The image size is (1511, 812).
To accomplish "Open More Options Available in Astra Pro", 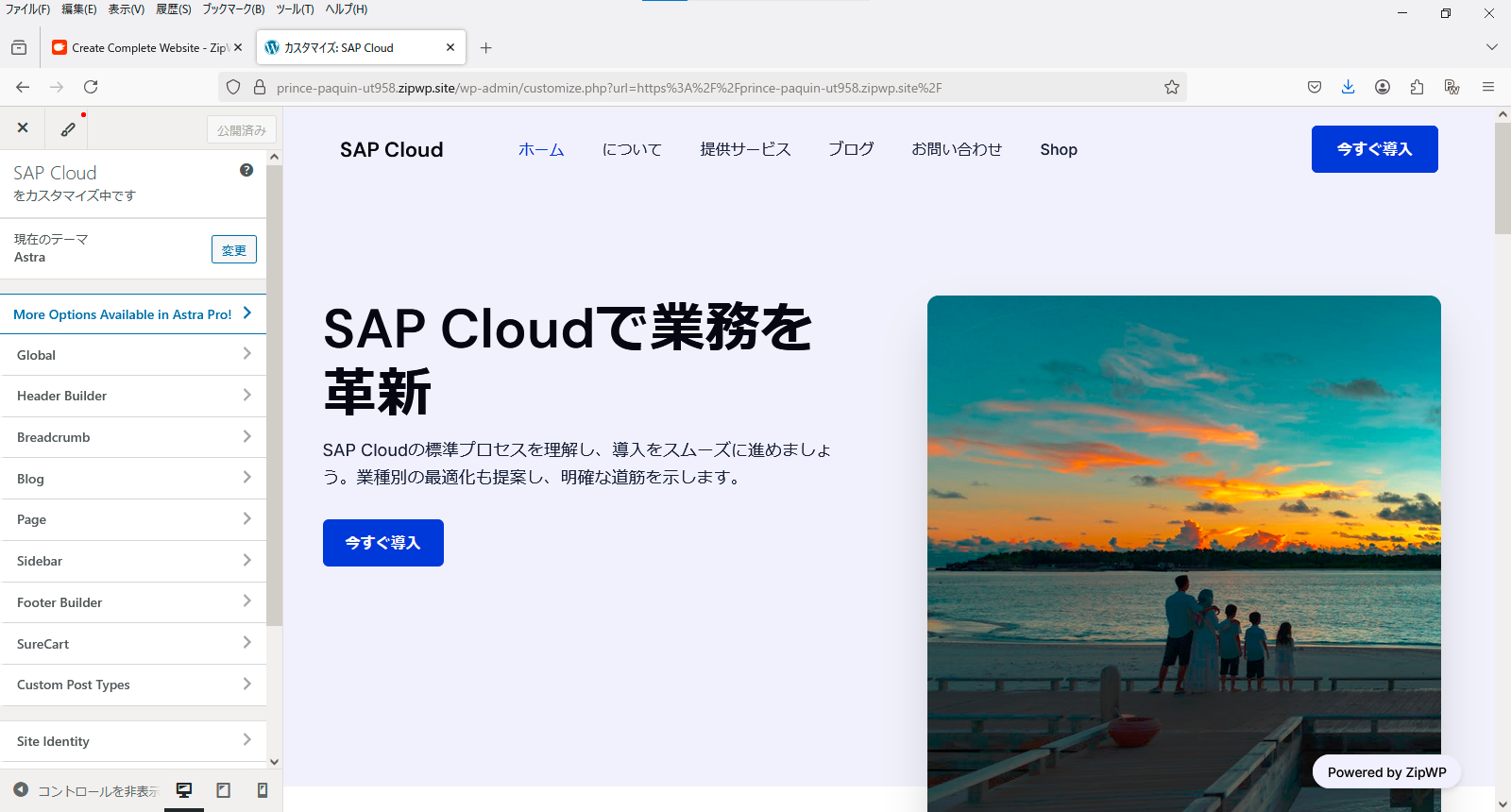I will tap(133, 314).
